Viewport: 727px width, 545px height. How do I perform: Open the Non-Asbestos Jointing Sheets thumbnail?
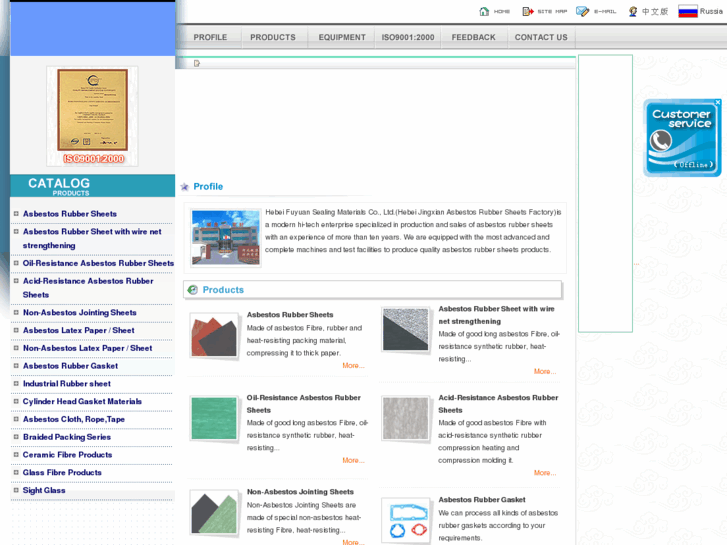(x=214, y=513)
